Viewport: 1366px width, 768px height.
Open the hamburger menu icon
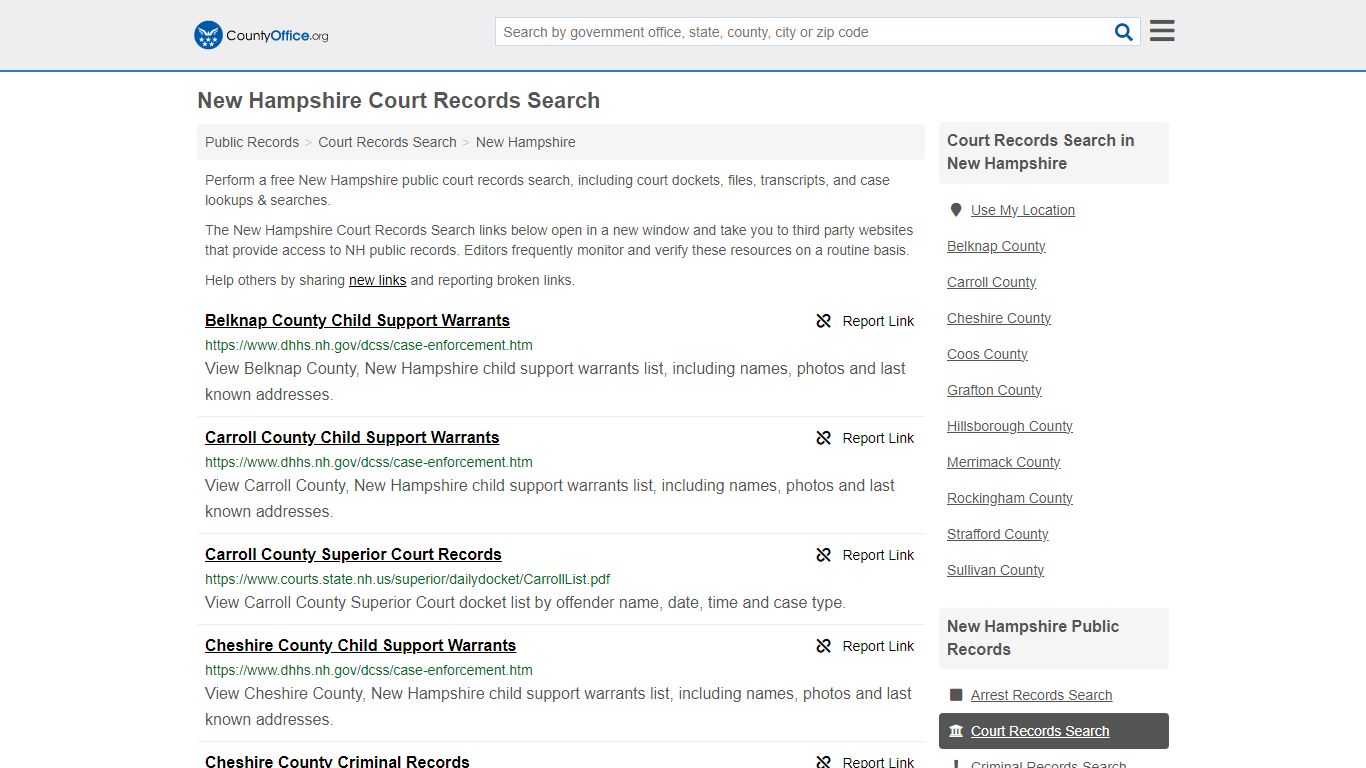[x=1162, y=31]
